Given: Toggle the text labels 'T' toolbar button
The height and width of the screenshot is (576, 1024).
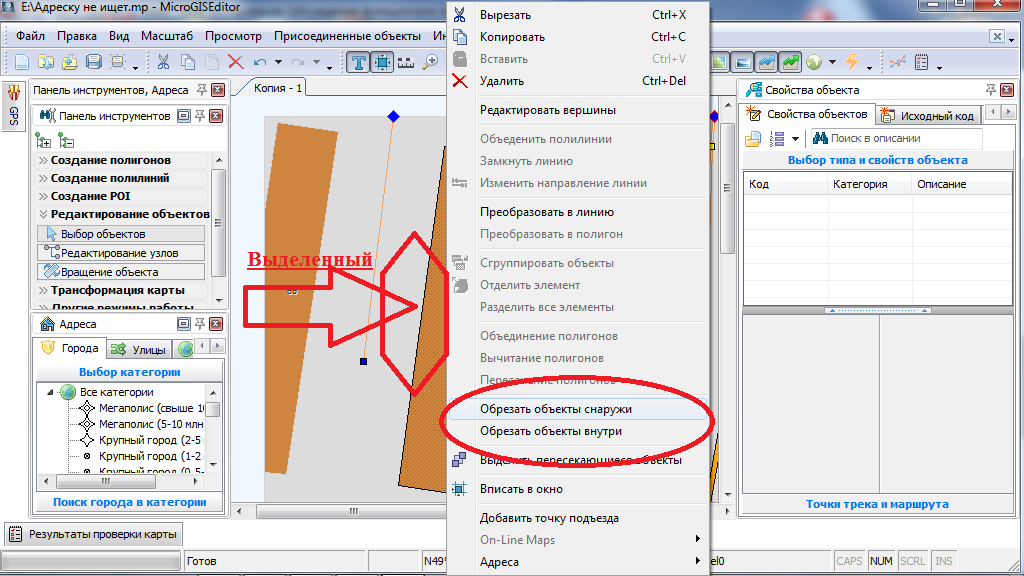Looking at the screenshot, I should pyautogui.click(x=358, y=62).
